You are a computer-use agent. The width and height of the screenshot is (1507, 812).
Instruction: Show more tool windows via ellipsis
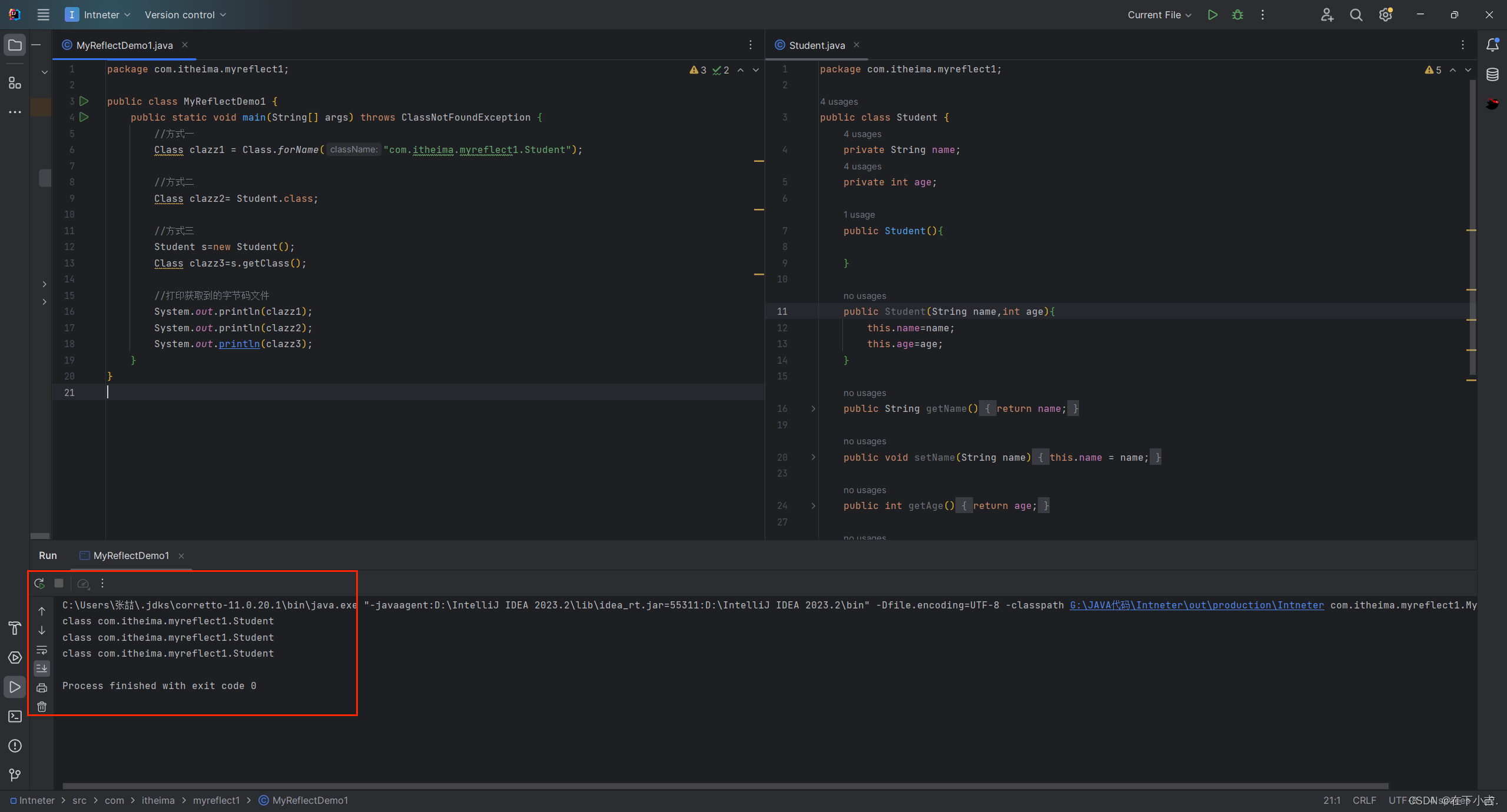15,112
